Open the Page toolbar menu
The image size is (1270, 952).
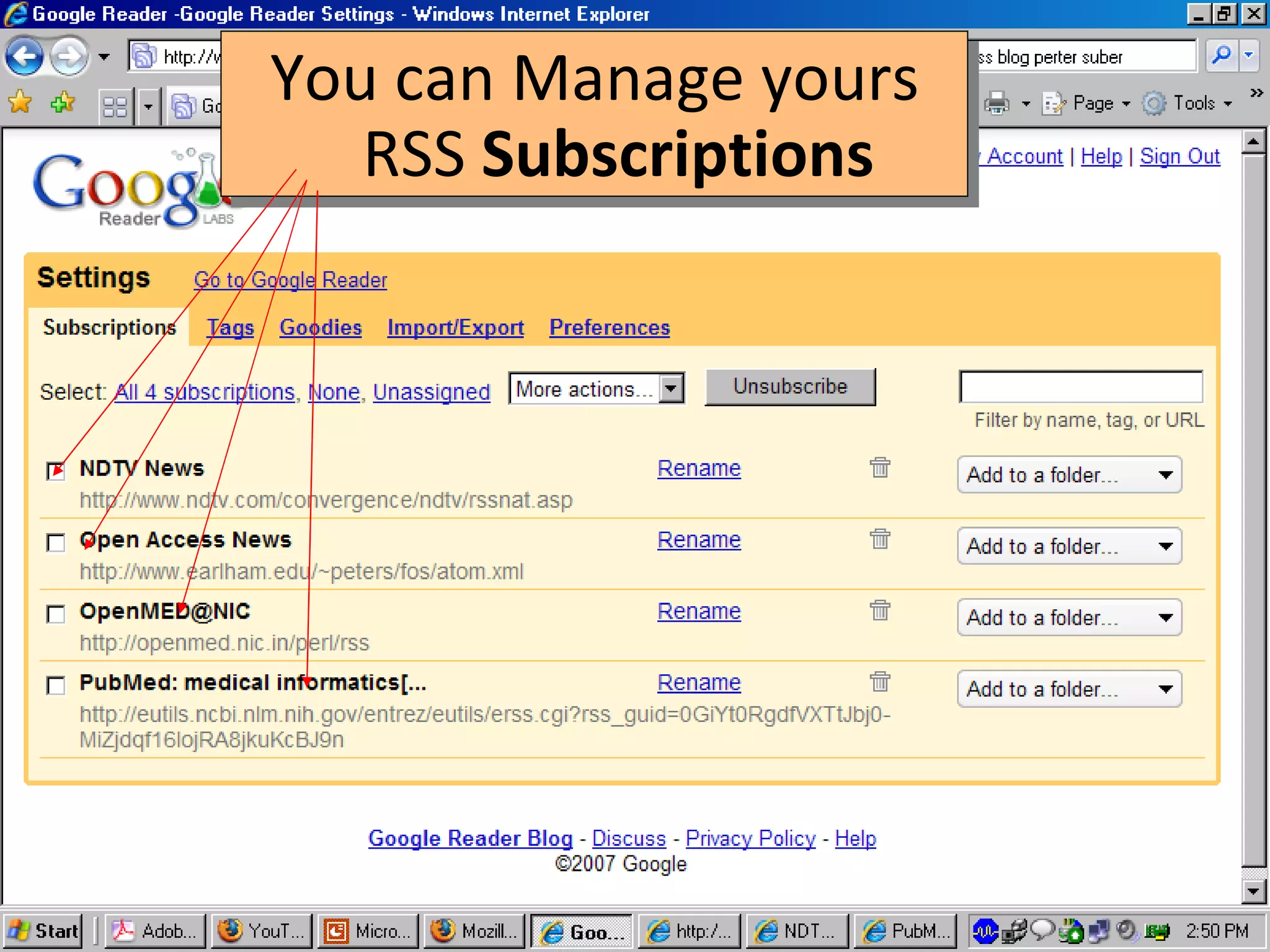[x=1086, y=104]
